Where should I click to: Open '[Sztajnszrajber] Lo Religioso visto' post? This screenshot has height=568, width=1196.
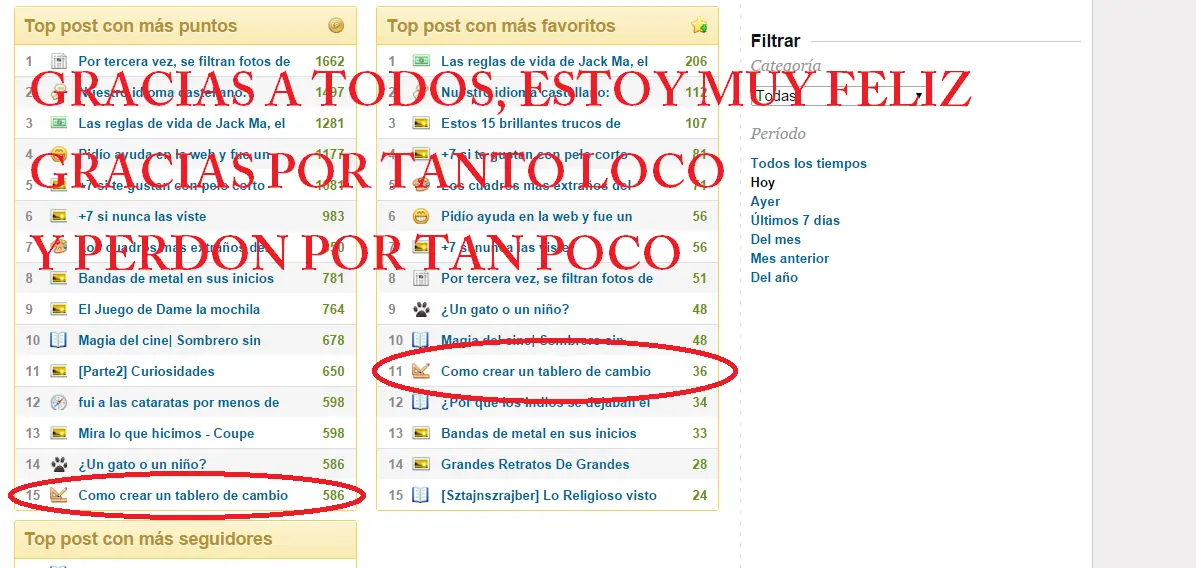[548, 496]
